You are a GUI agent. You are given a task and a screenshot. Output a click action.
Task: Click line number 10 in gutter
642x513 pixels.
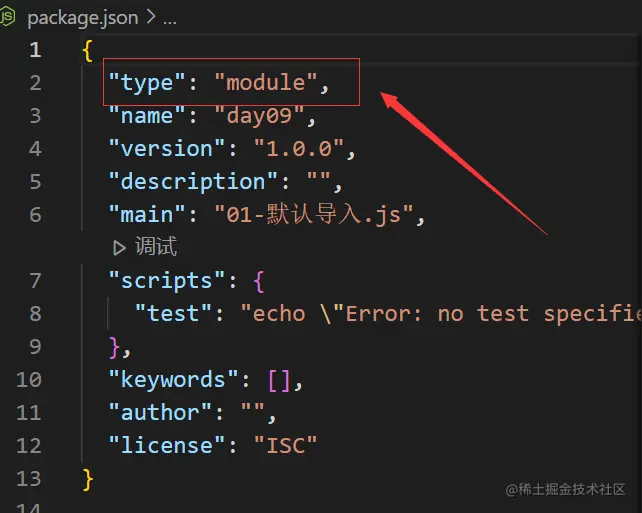pyautogui.click(x=29, y=380)
